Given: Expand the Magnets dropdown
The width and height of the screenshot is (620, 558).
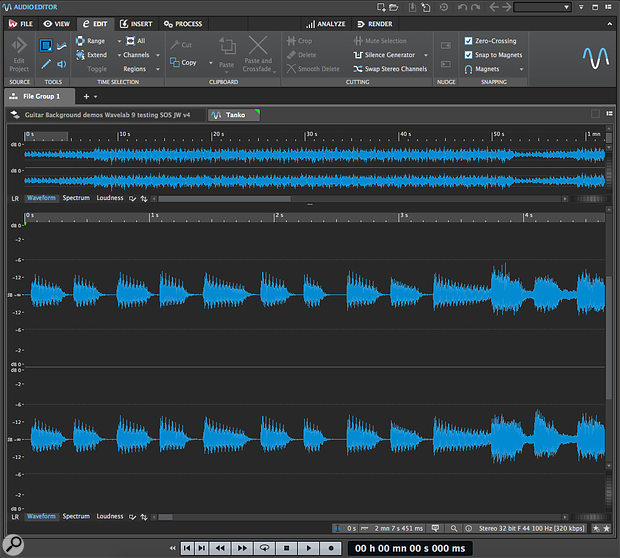Looking at the screenshot, I should (x=522, y=69).
